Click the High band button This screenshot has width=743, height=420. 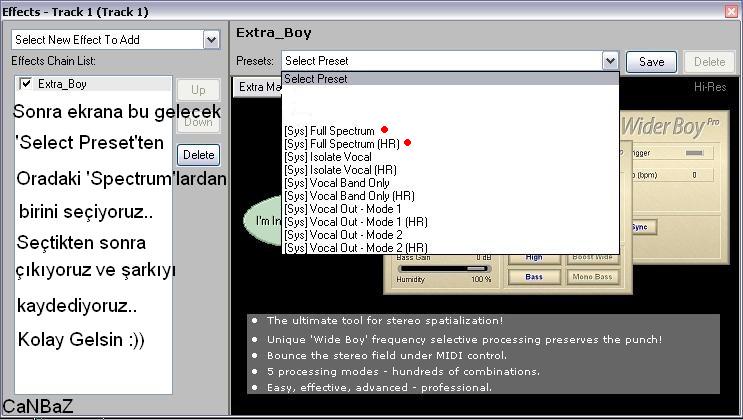(x=534, y=257)
